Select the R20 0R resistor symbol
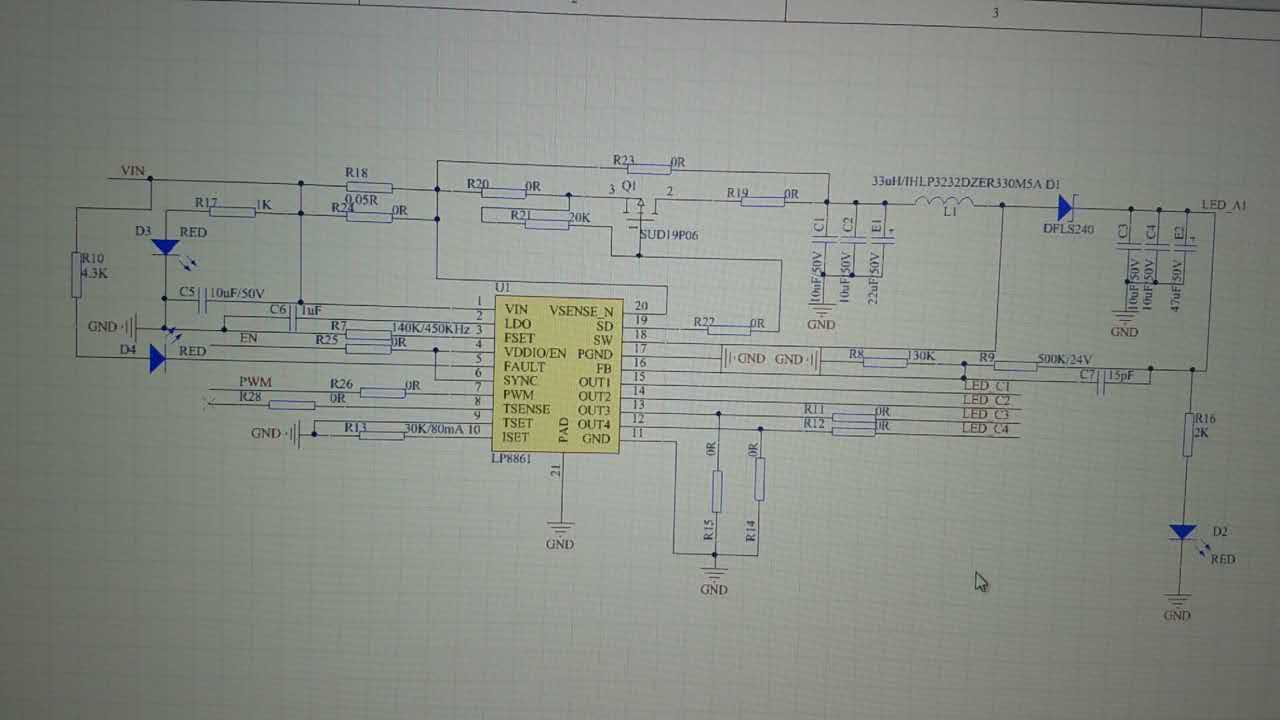1280x720 pixels. (504, 192)
